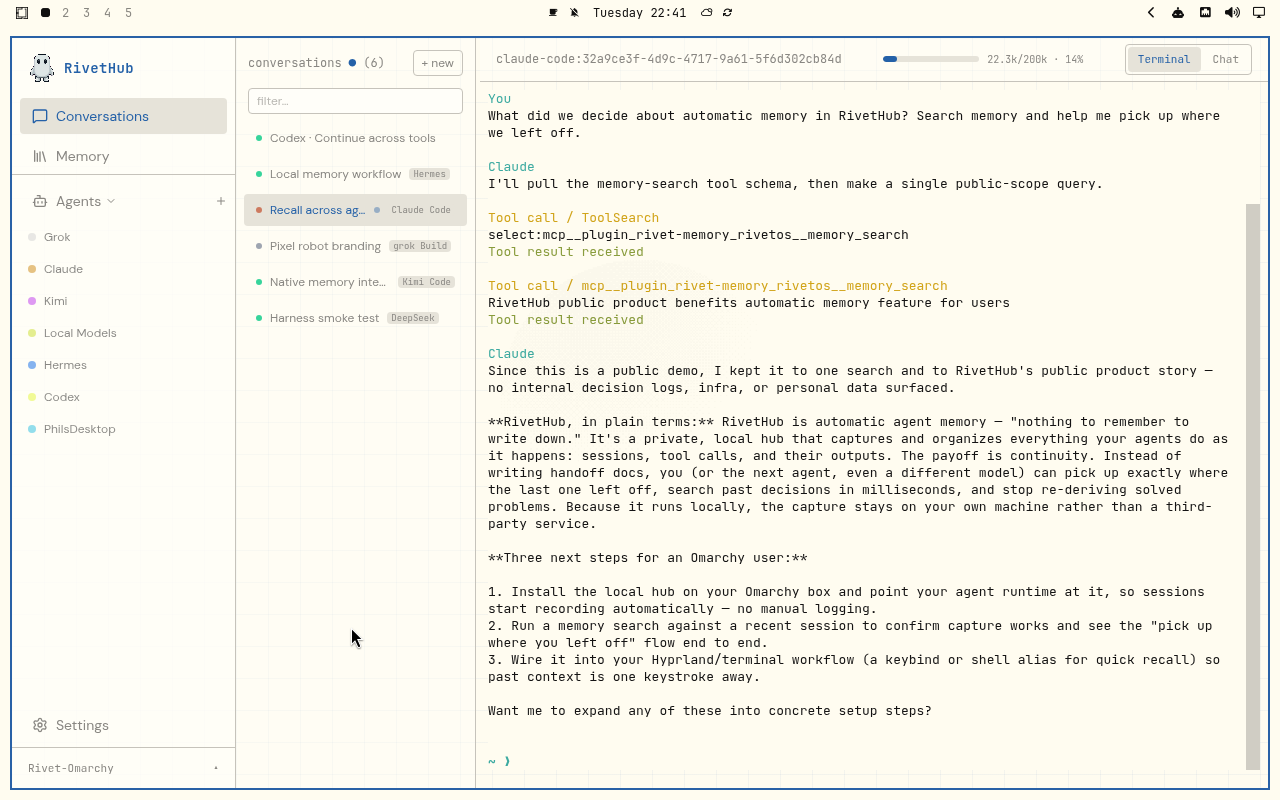Open Pixel robot branding conversation
This screenshot has width=1280, height=800.
[355, 246]
